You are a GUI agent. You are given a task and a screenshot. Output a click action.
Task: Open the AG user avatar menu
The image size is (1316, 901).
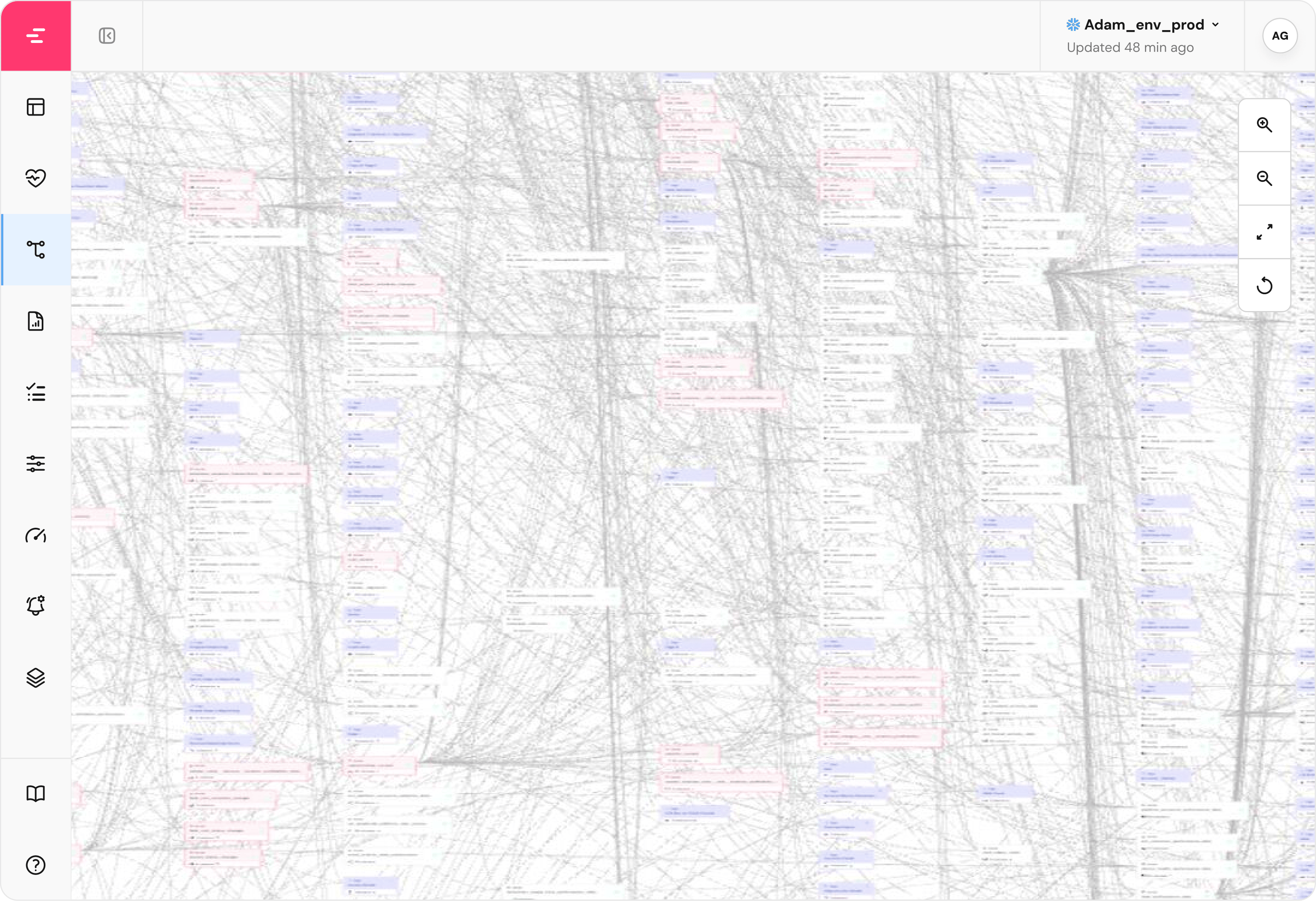coord(1280,36)
